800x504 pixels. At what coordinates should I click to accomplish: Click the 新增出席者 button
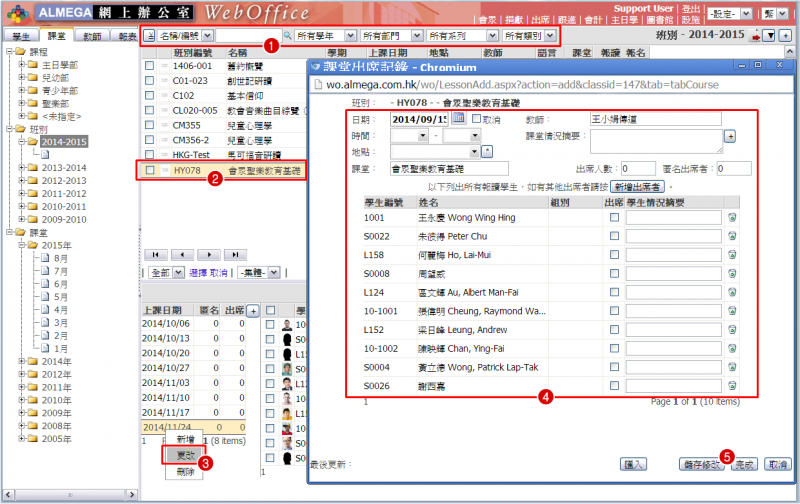[637, 187]
